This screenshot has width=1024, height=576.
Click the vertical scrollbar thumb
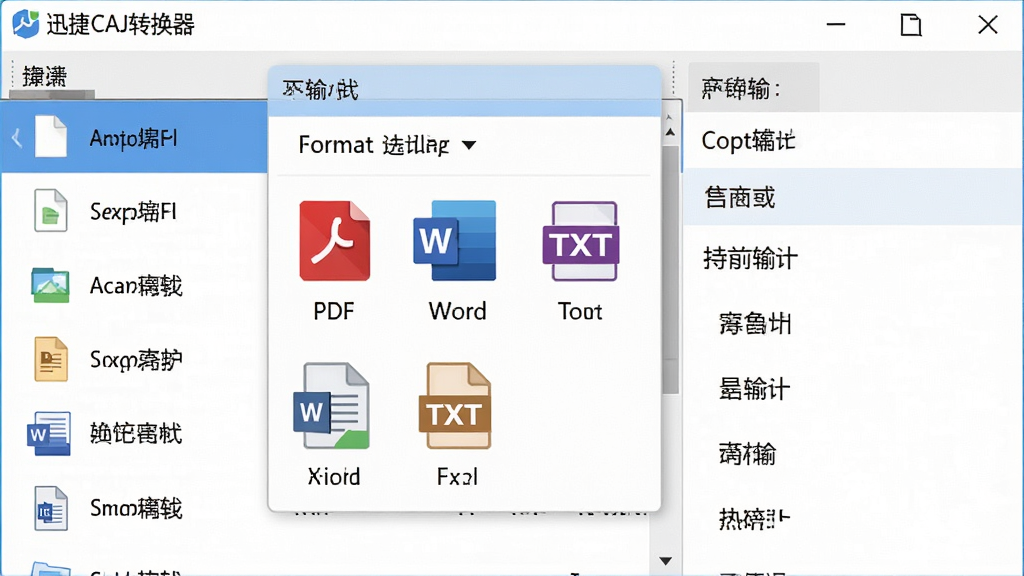tap(671, 270)
